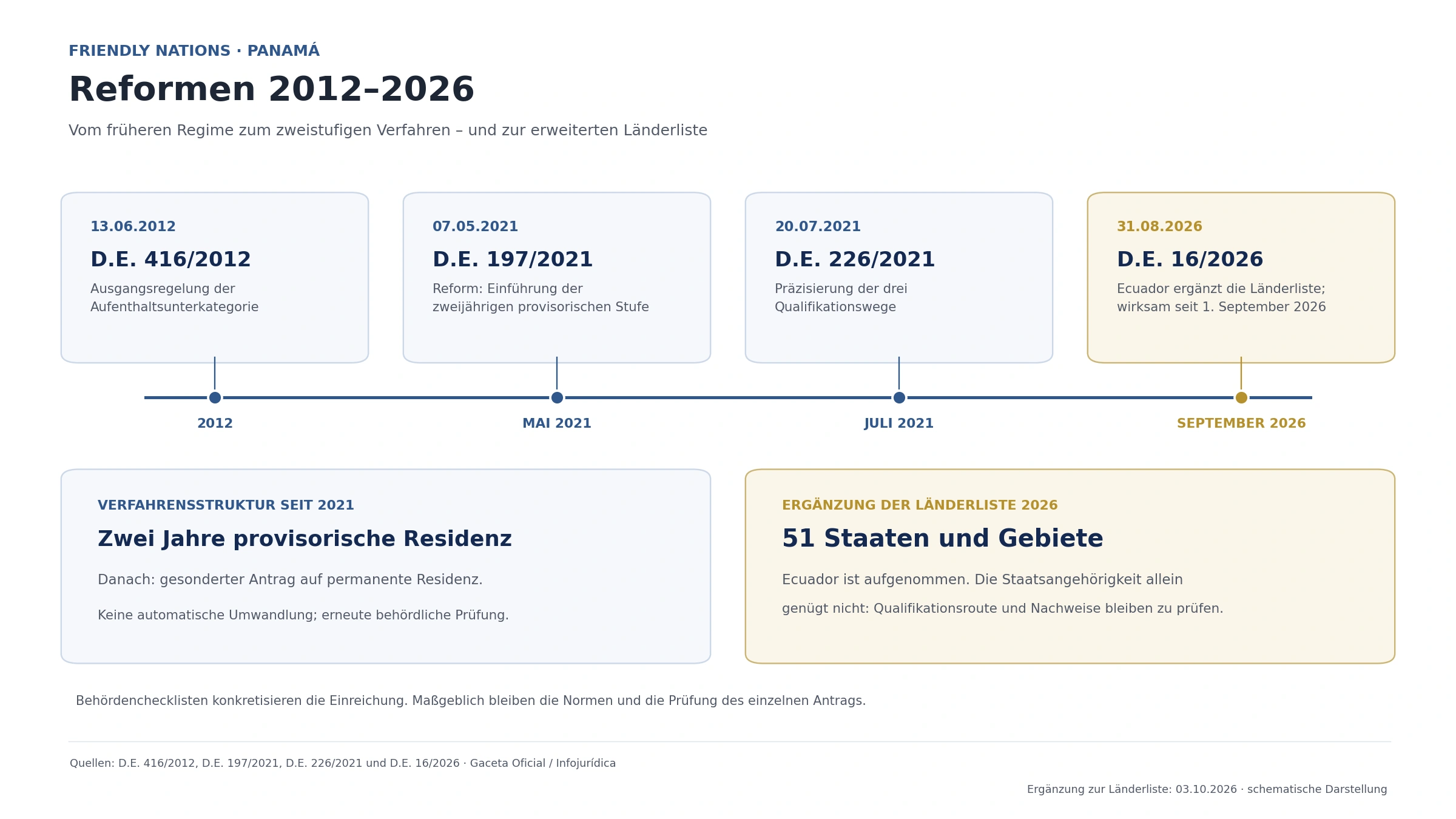Click 'wirksam seit 1. September 2026' line
The height and width of the screenshot is (819, 1456).
click(1221, 308)
